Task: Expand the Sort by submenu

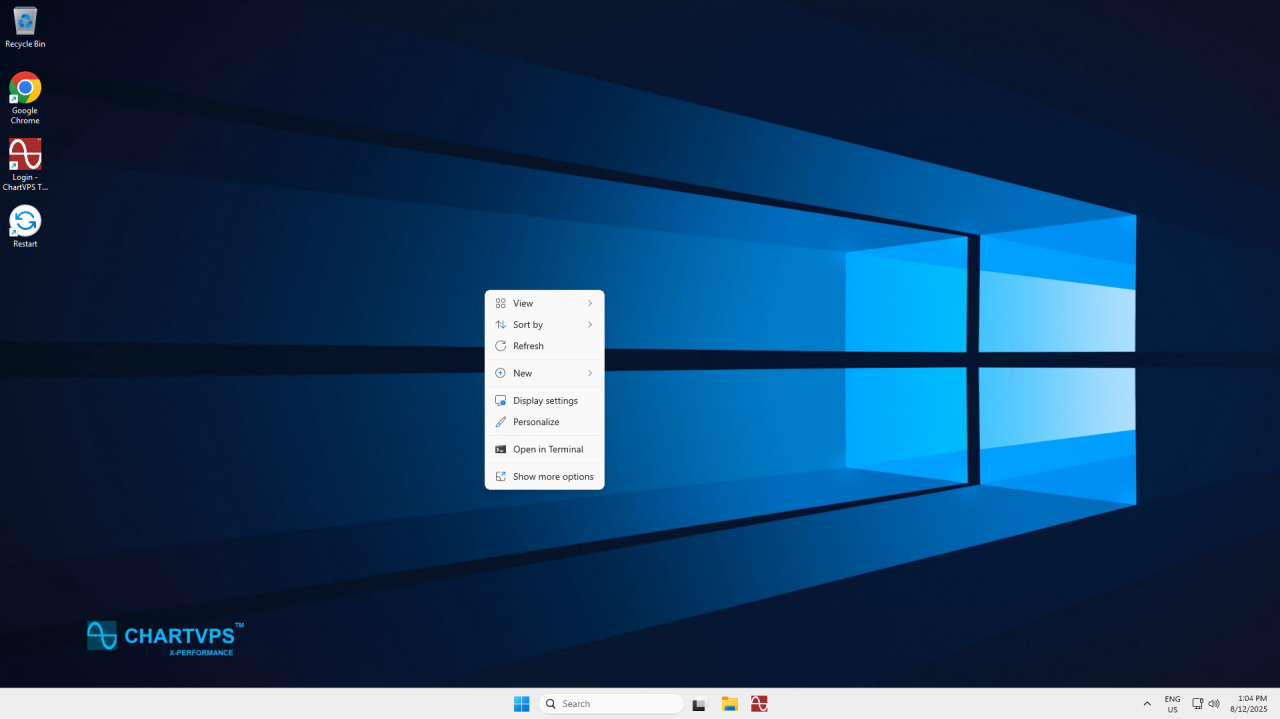Action: point(544,325)
